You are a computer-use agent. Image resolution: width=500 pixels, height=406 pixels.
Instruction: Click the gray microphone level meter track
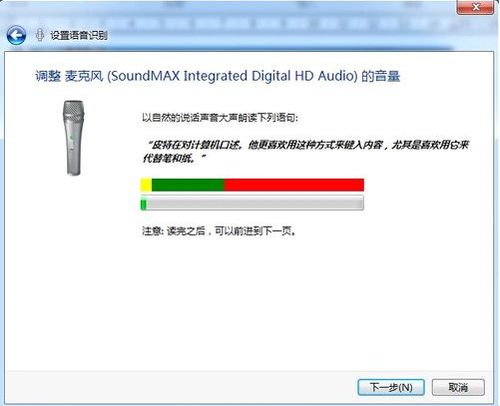click(x=252, y=203)
